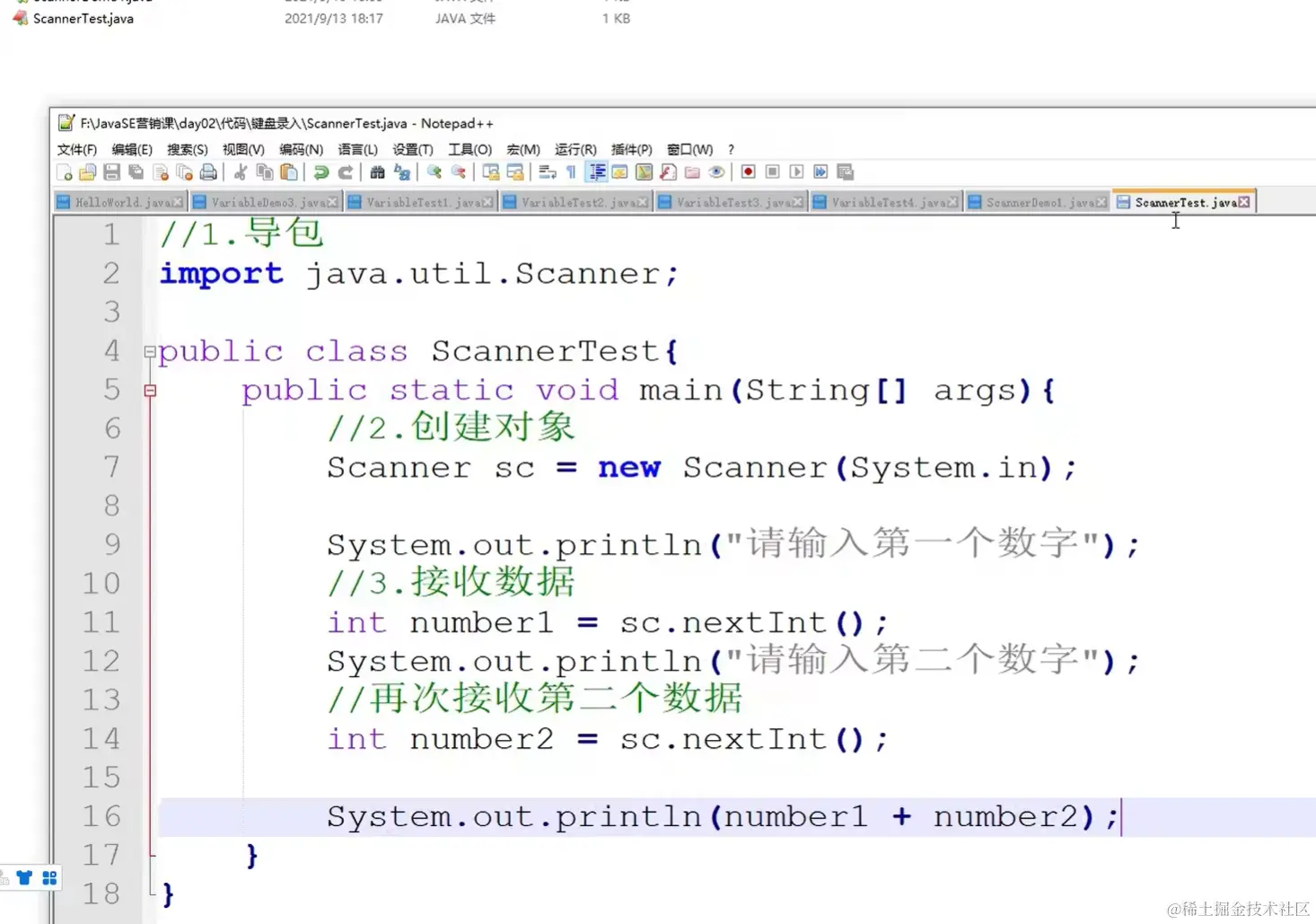The image size is (1316, 924).
Task: Collapse the class ScannerTest fold marker
Action: coord(150,352)
